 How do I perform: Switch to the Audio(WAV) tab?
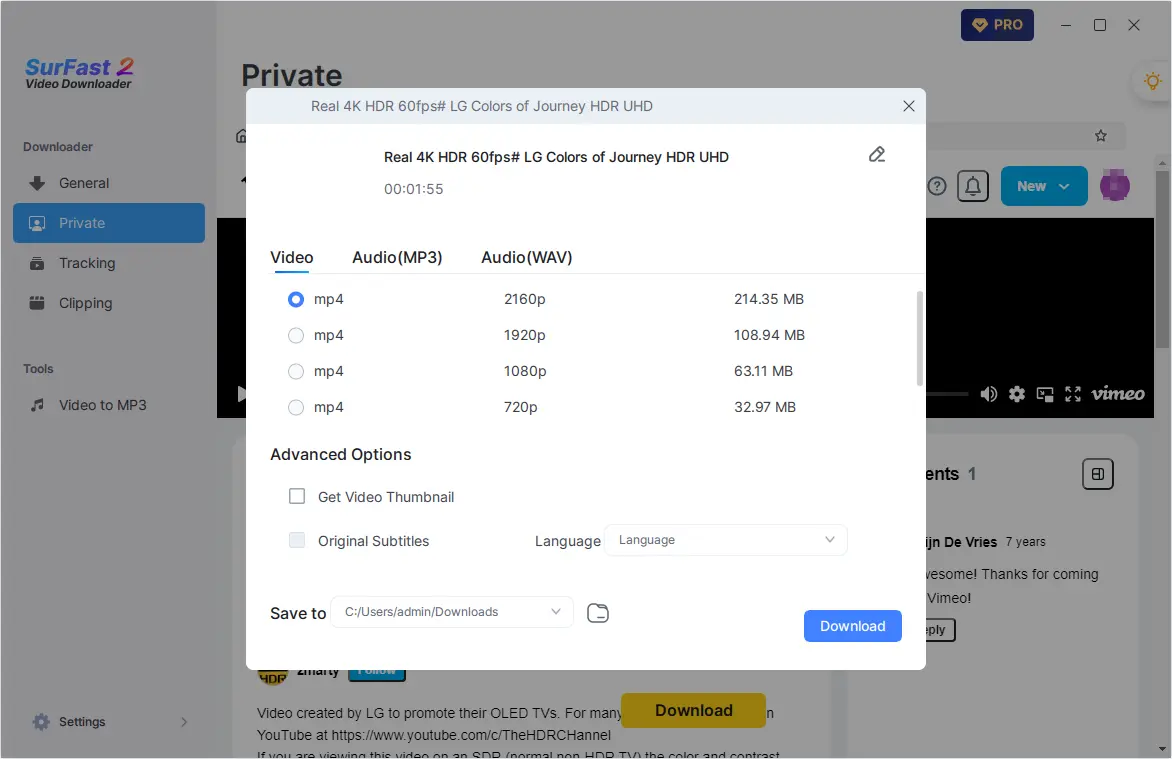pyautogui.click(x=526, y=257)
